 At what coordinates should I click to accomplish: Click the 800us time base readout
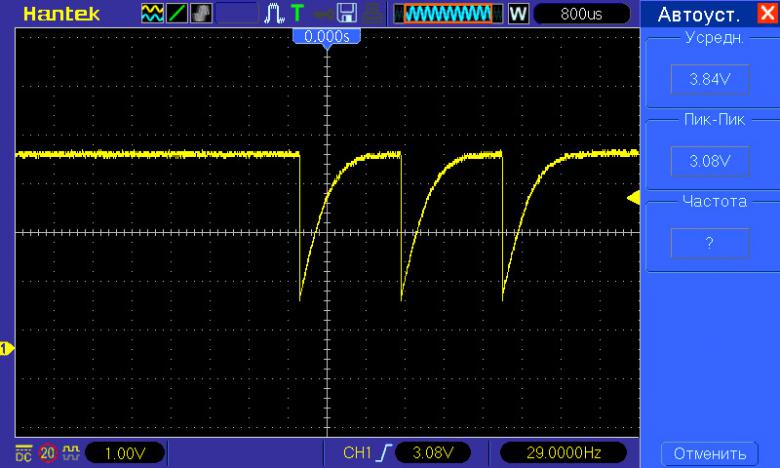[x=582, y=13]
